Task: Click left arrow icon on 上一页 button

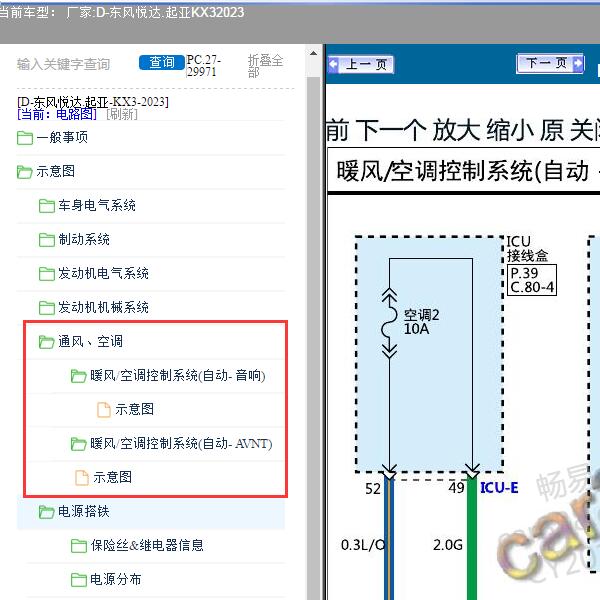Action: click(333, 64)
